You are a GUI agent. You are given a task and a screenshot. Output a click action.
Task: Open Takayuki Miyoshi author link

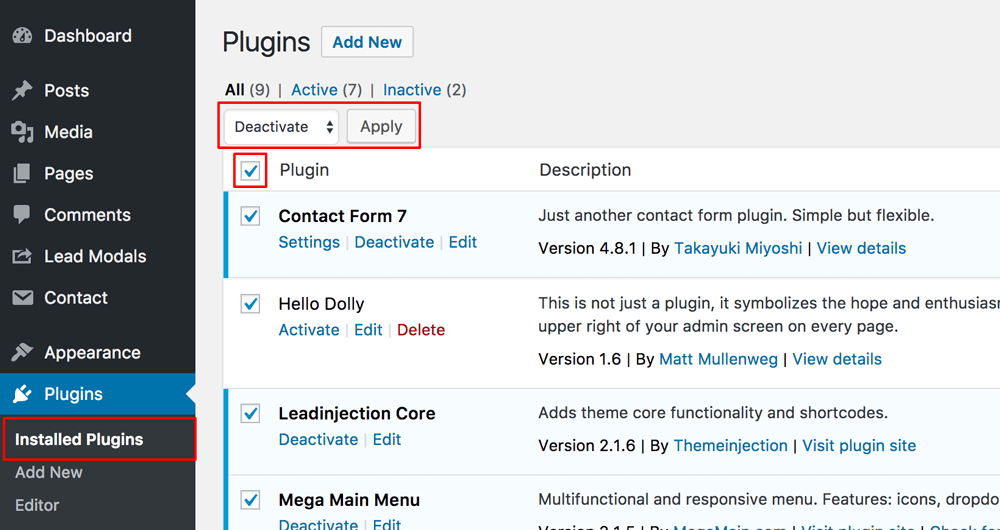point(738,248)
